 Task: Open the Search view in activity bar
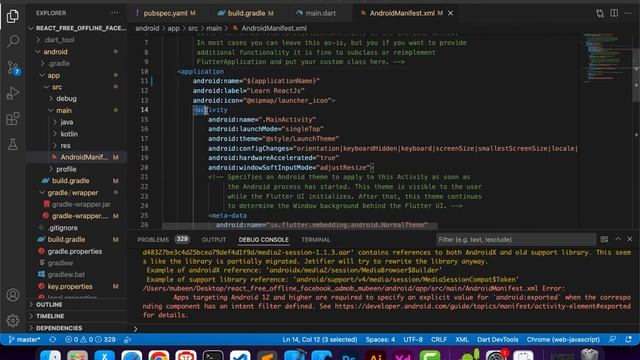(13, 41)
